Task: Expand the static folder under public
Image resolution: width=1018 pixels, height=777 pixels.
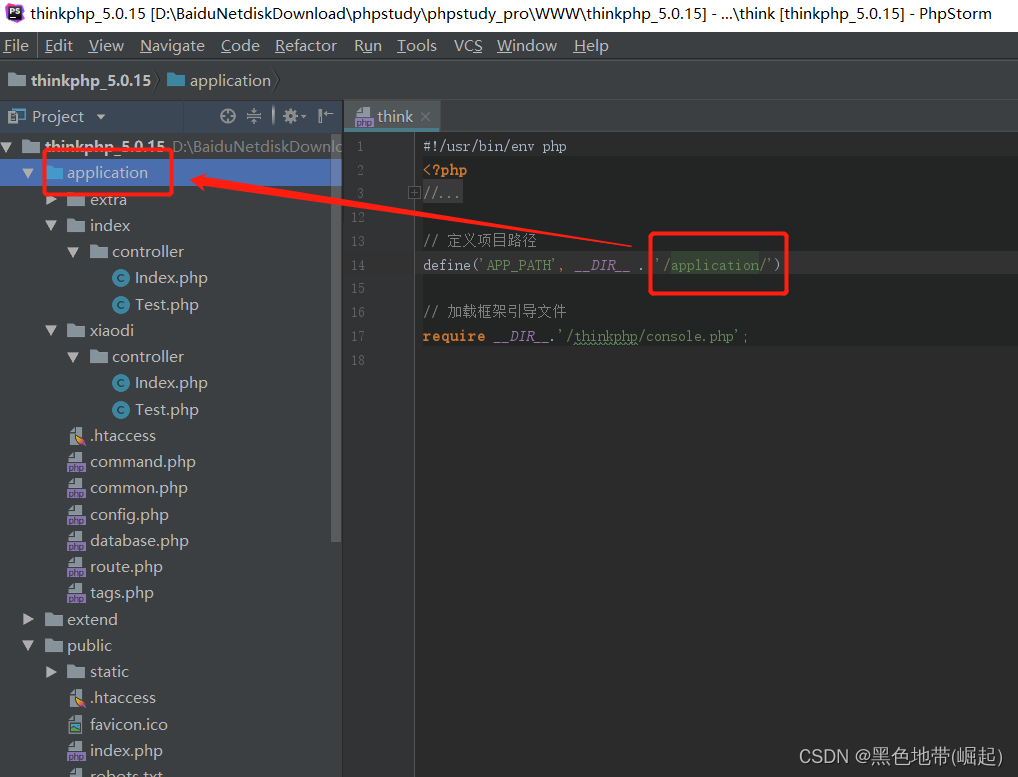Action: 49,671
